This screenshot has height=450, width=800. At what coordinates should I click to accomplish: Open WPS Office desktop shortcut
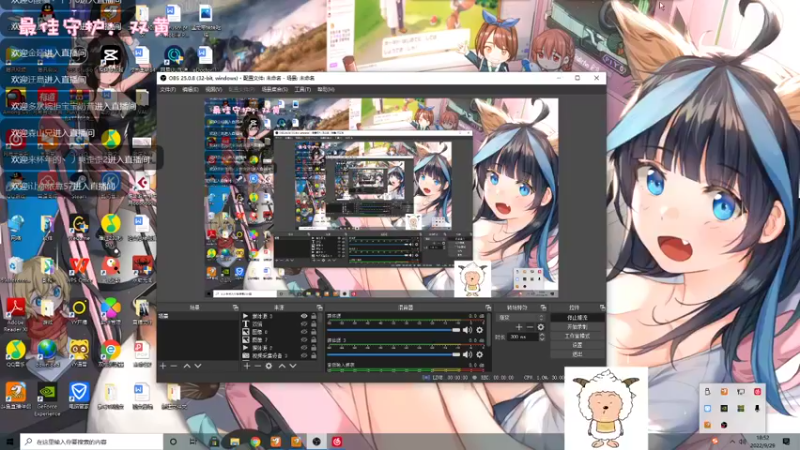[79, 269]
